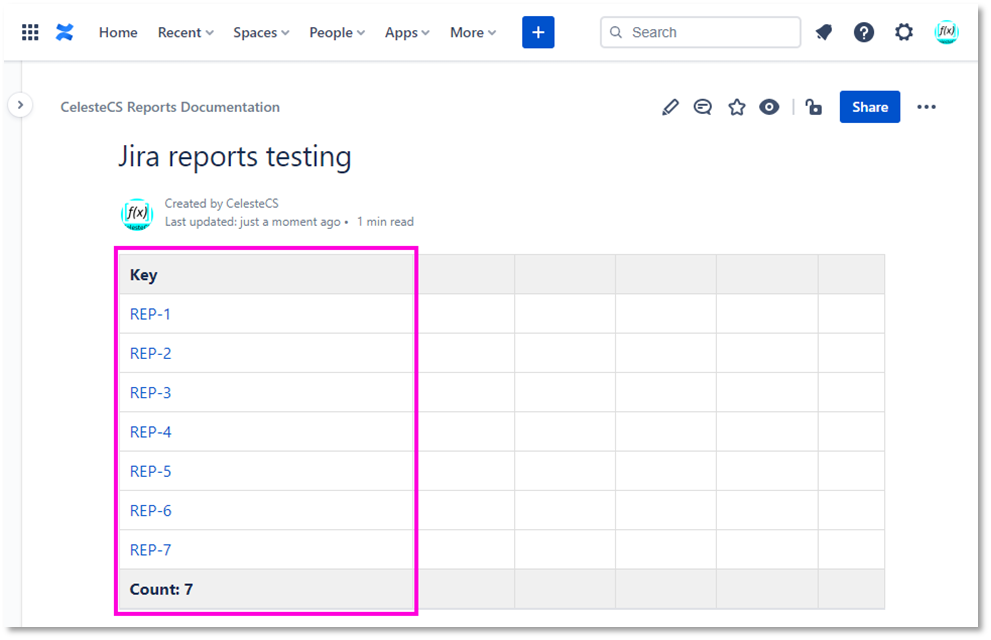This screenshot has height=640, width=991.
Task: Expand the Spaces dropdown menu
Action: [261, 32]
